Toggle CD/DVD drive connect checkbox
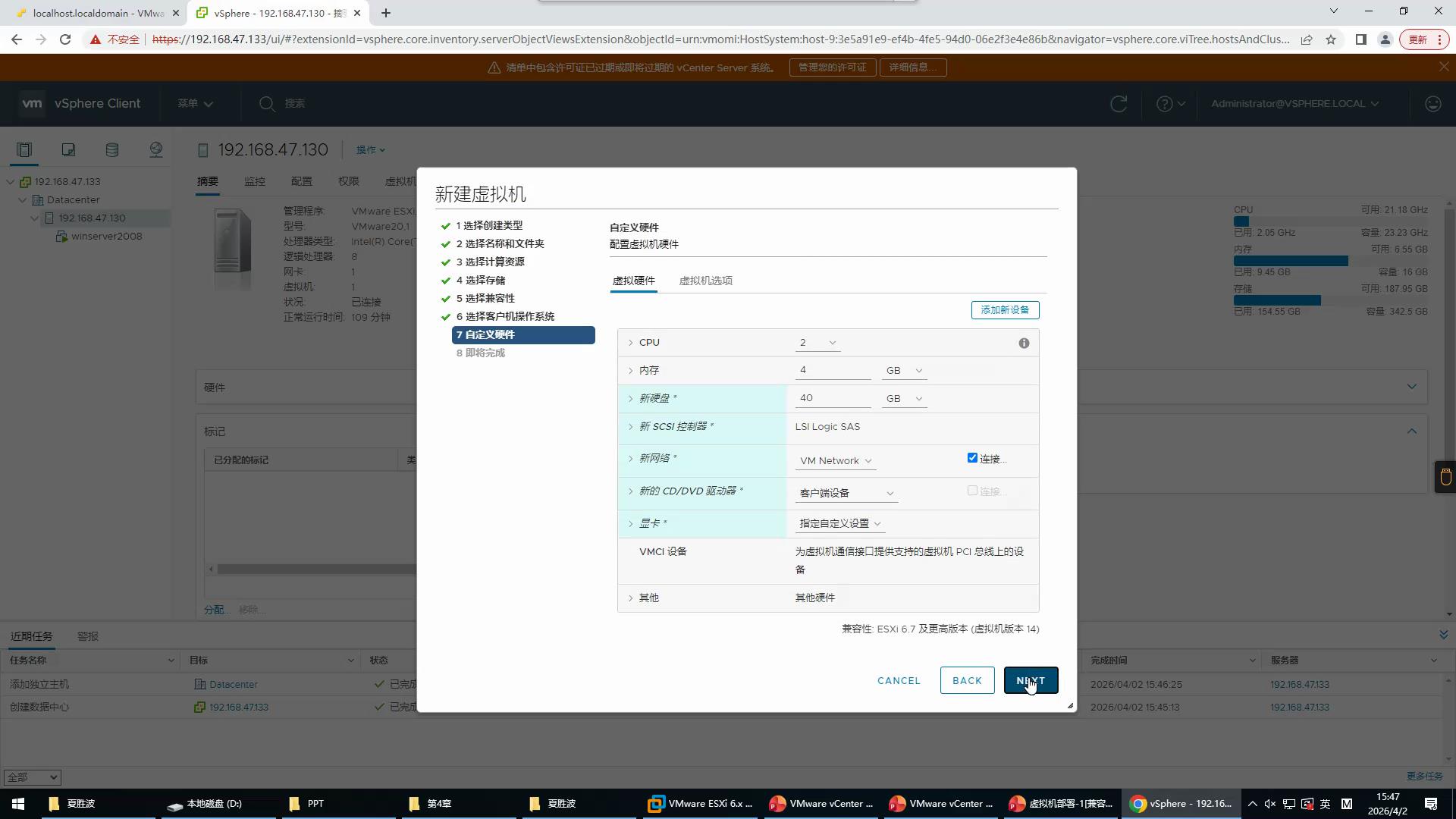 972,491
